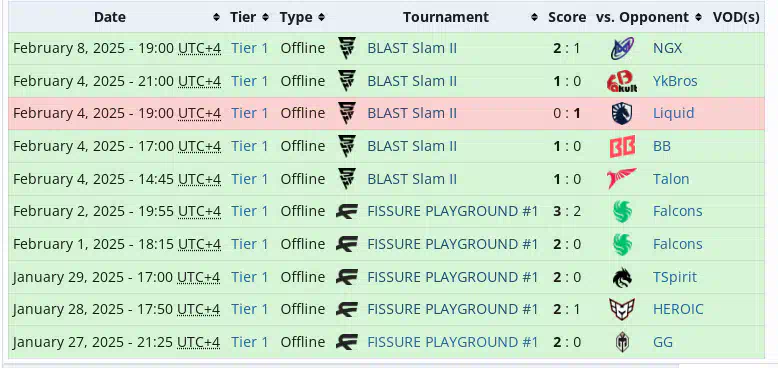Click the HEROIC team logo icon

622,309
